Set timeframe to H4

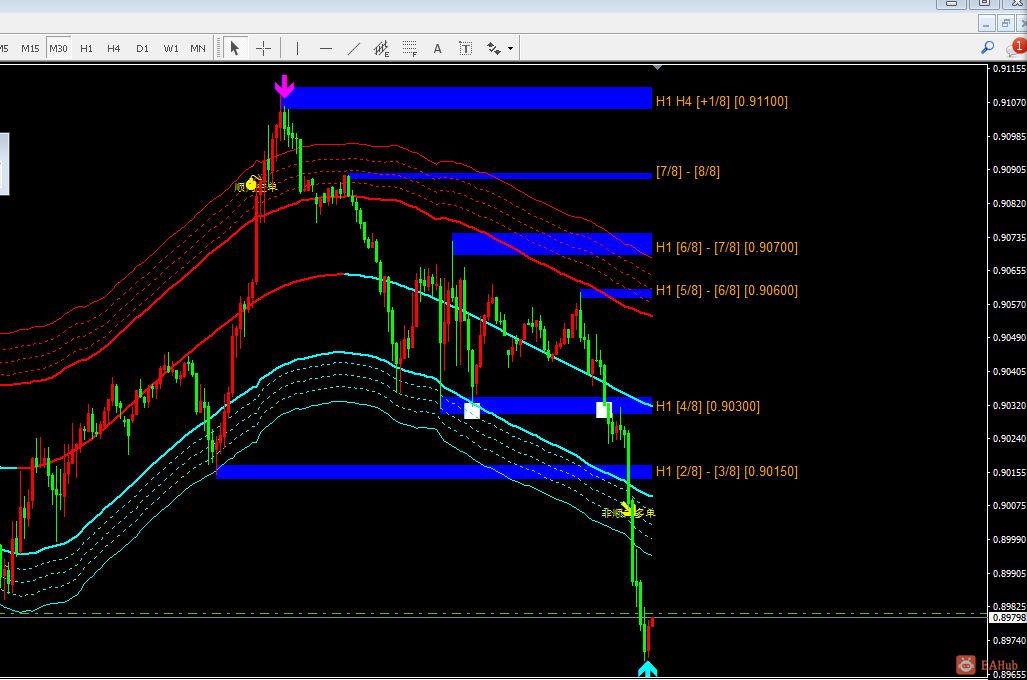[x=113, y=48]
